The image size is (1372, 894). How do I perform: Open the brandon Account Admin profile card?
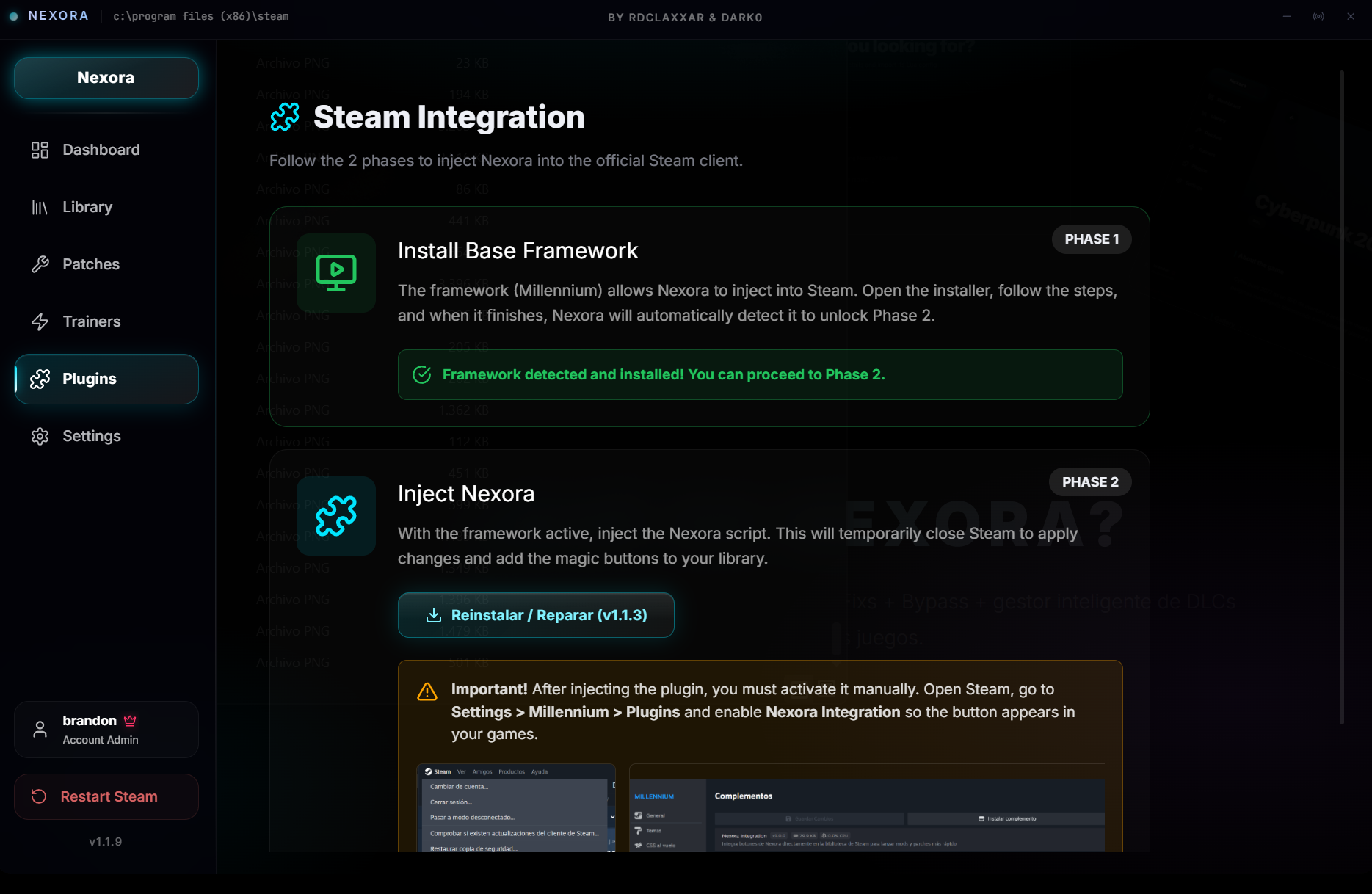106,730
